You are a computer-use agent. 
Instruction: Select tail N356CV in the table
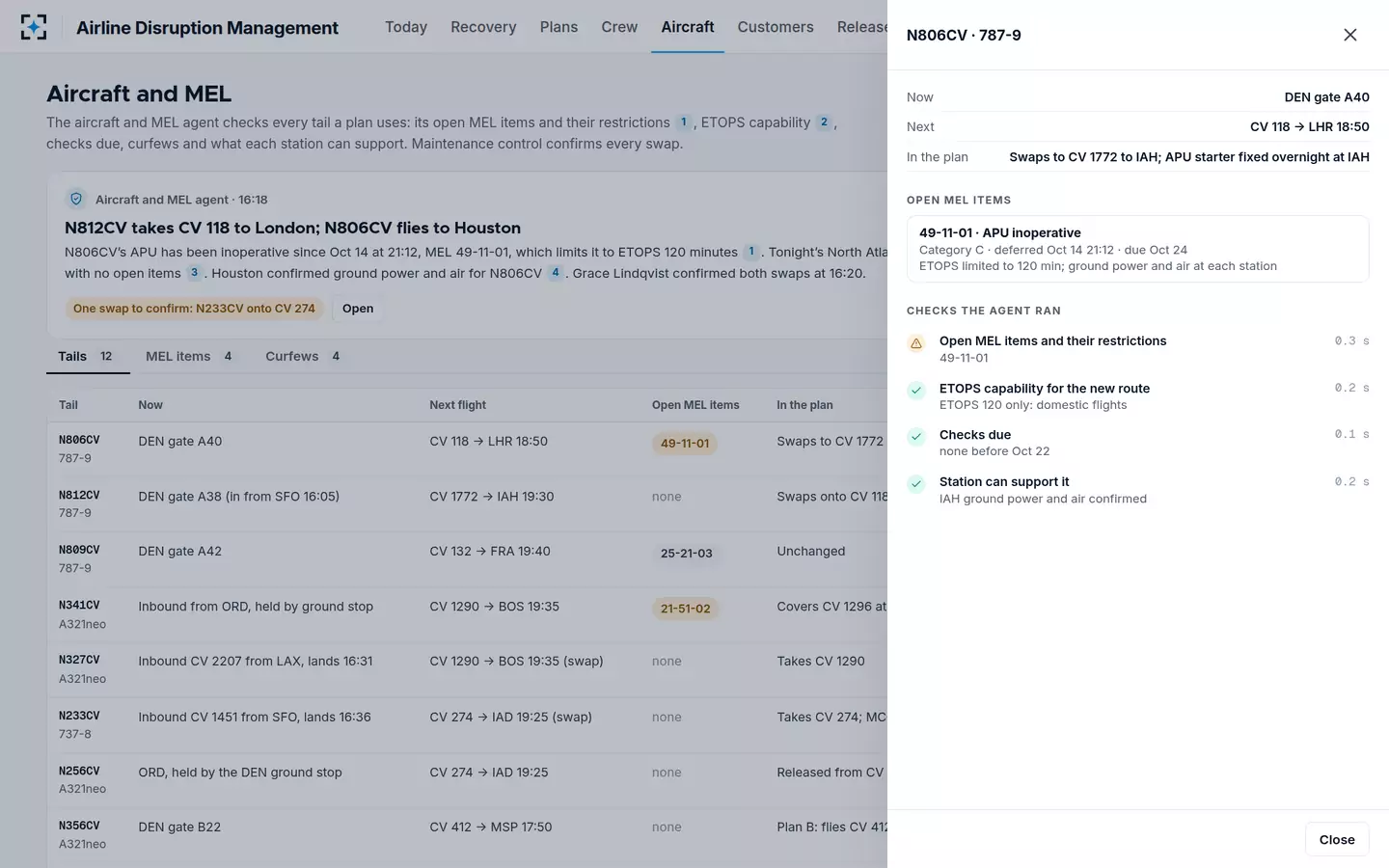(79, 826)
